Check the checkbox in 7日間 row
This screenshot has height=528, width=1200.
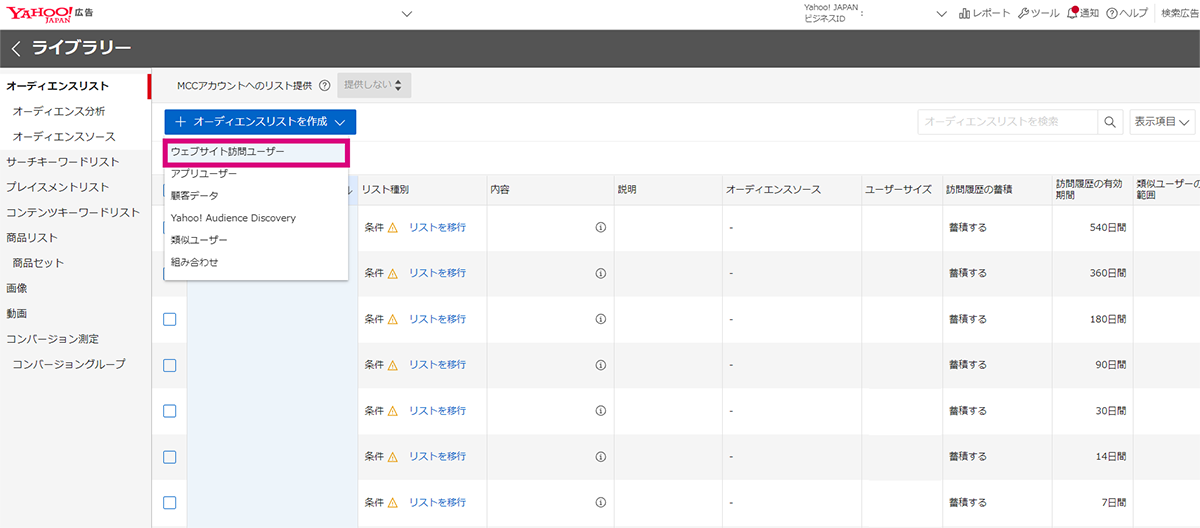tap(169, 503)
